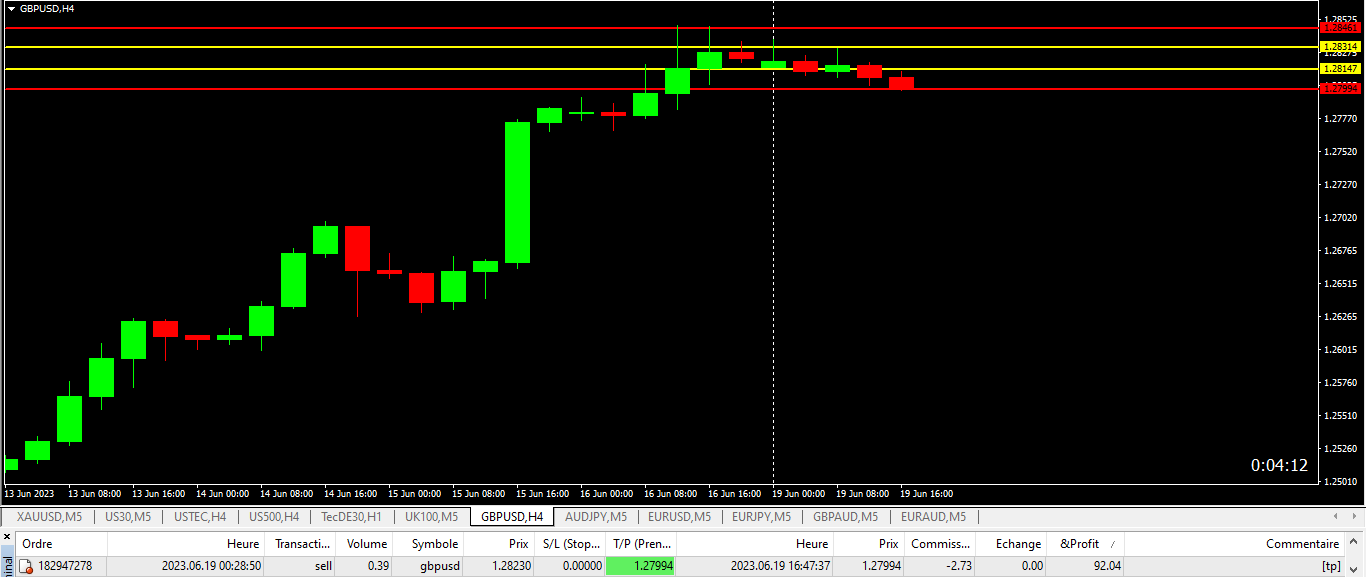Click the active GBPUSD,H4 tab

(512, 517)
